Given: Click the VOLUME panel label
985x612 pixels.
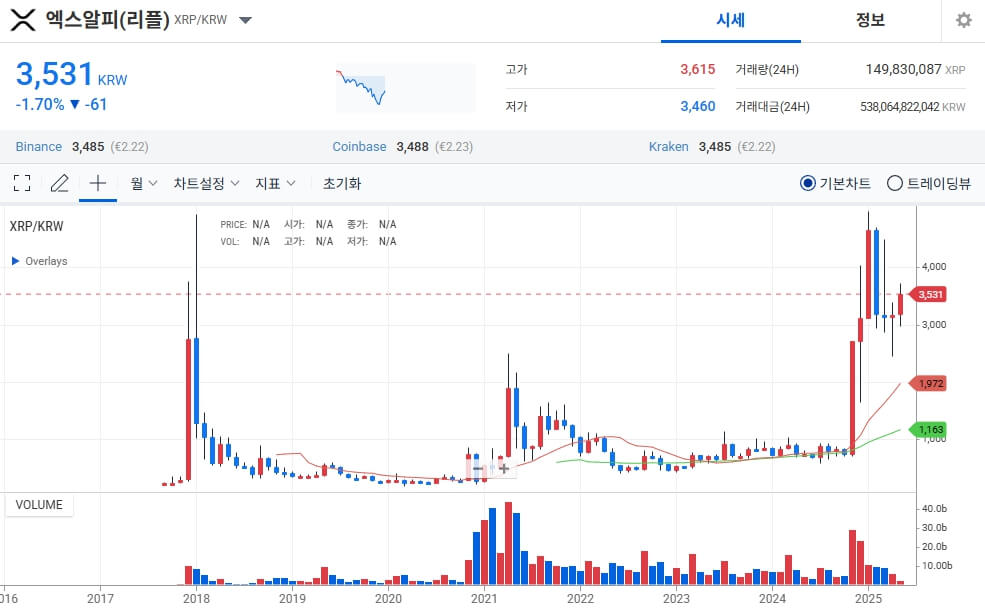Looking at the screenshot, I should click(39, 505).
